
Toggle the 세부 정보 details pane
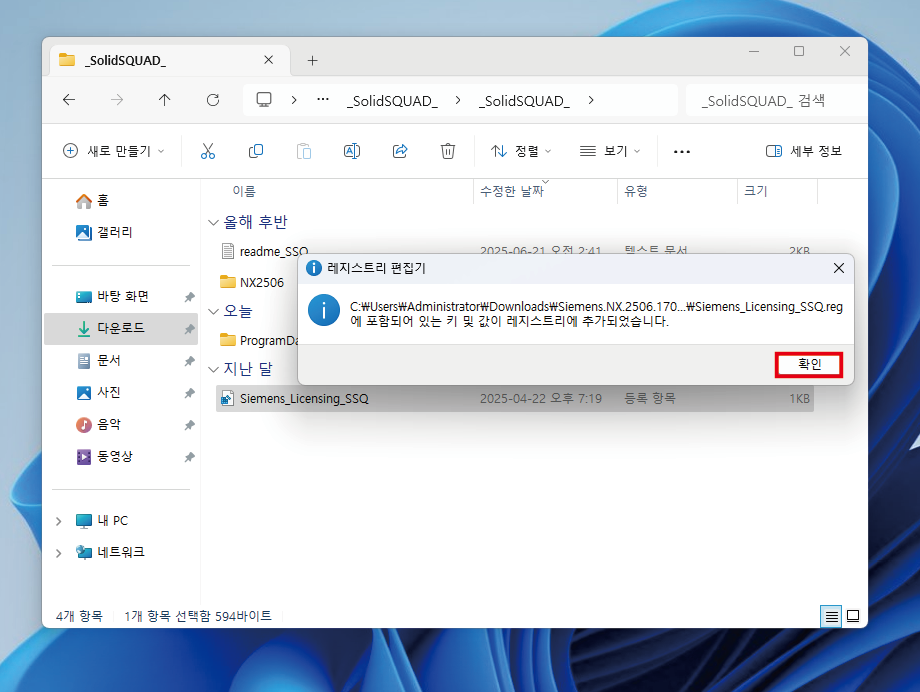pos(804,151)
